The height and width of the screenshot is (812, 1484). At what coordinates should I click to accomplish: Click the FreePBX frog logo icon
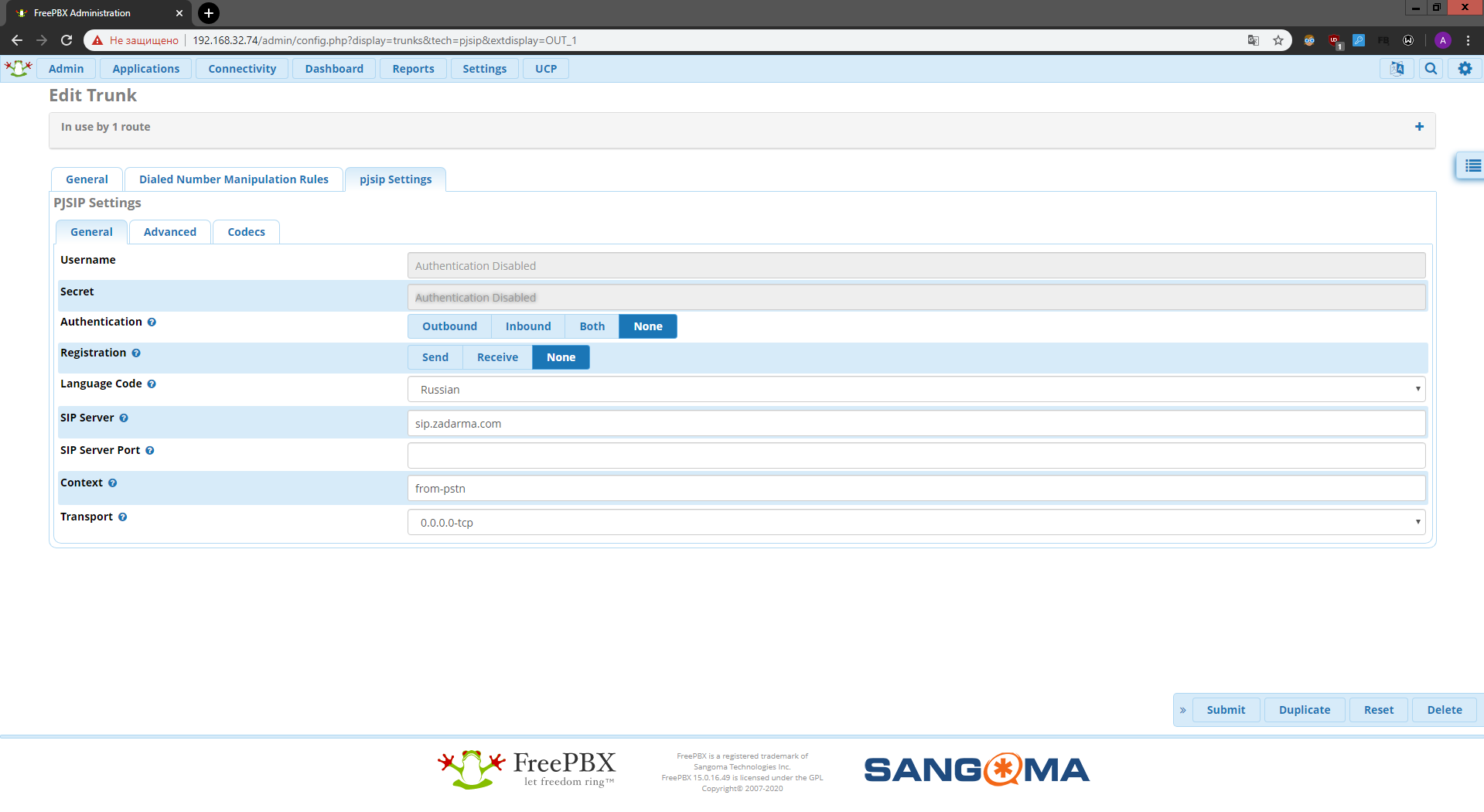pyautogui.click(x=18, y=68)
